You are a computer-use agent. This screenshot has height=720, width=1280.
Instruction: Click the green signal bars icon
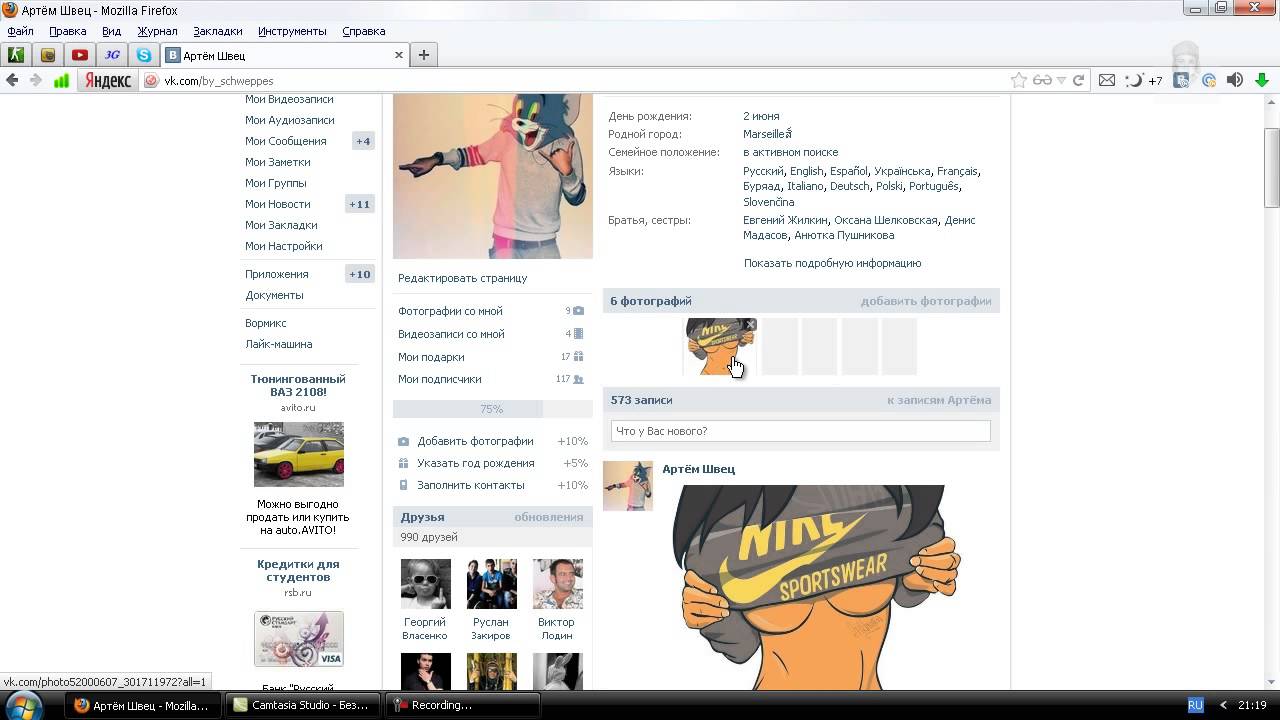pos(62,81)
